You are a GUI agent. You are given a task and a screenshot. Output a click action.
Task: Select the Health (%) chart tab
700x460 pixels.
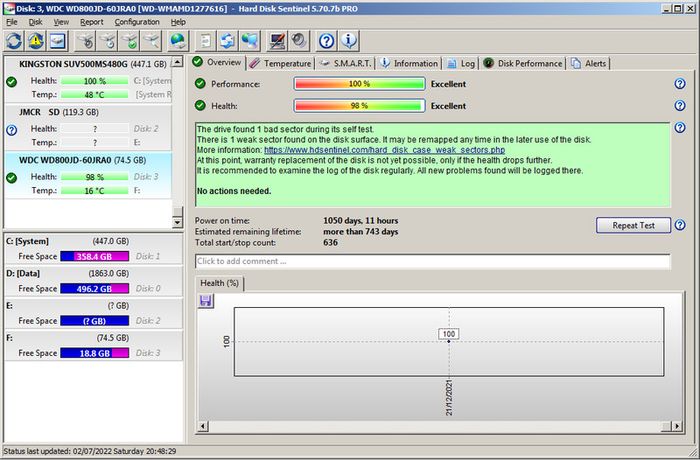pyautogui.click(x=219, y=283)
